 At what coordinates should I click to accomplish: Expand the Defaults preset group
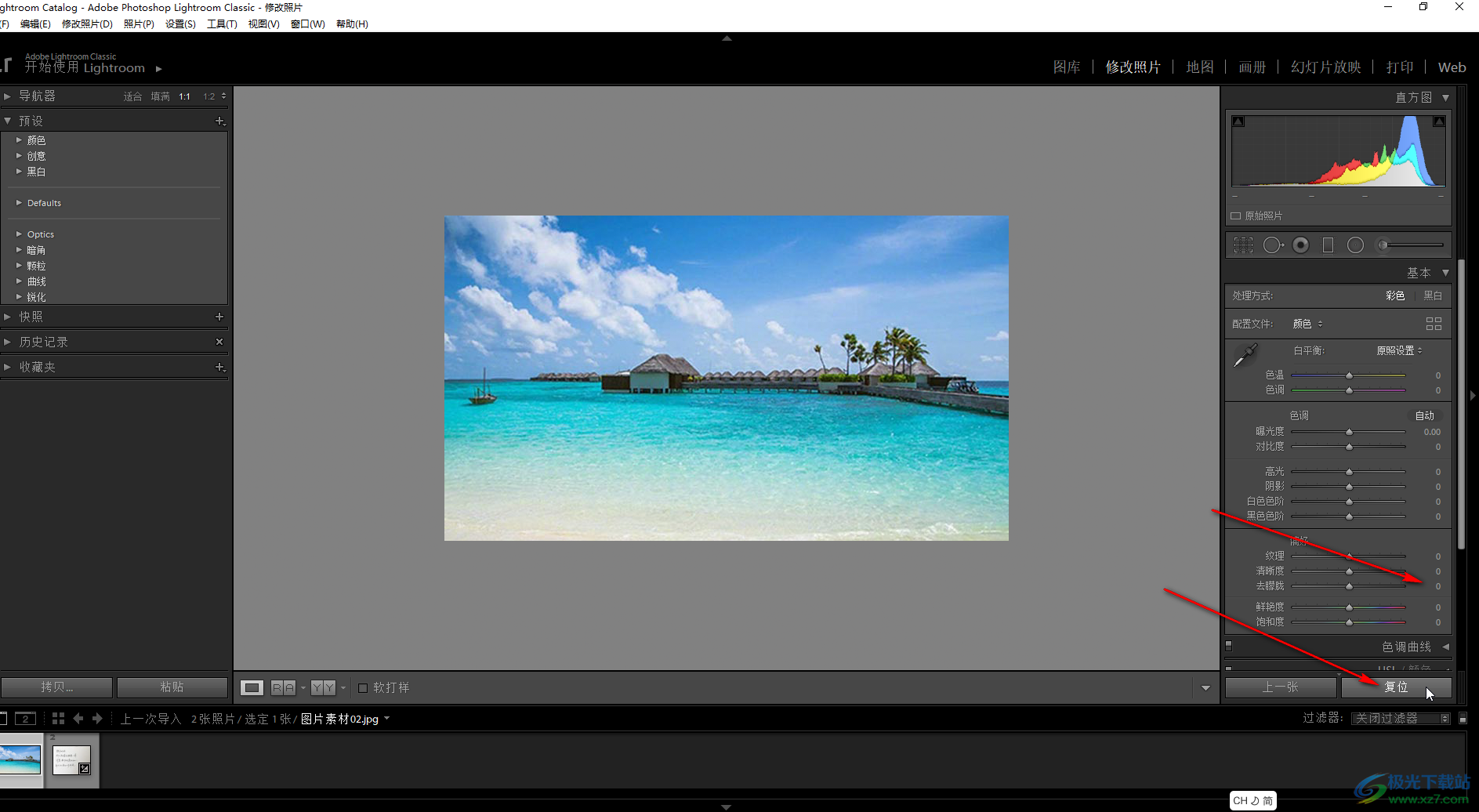tap(19, 203)
